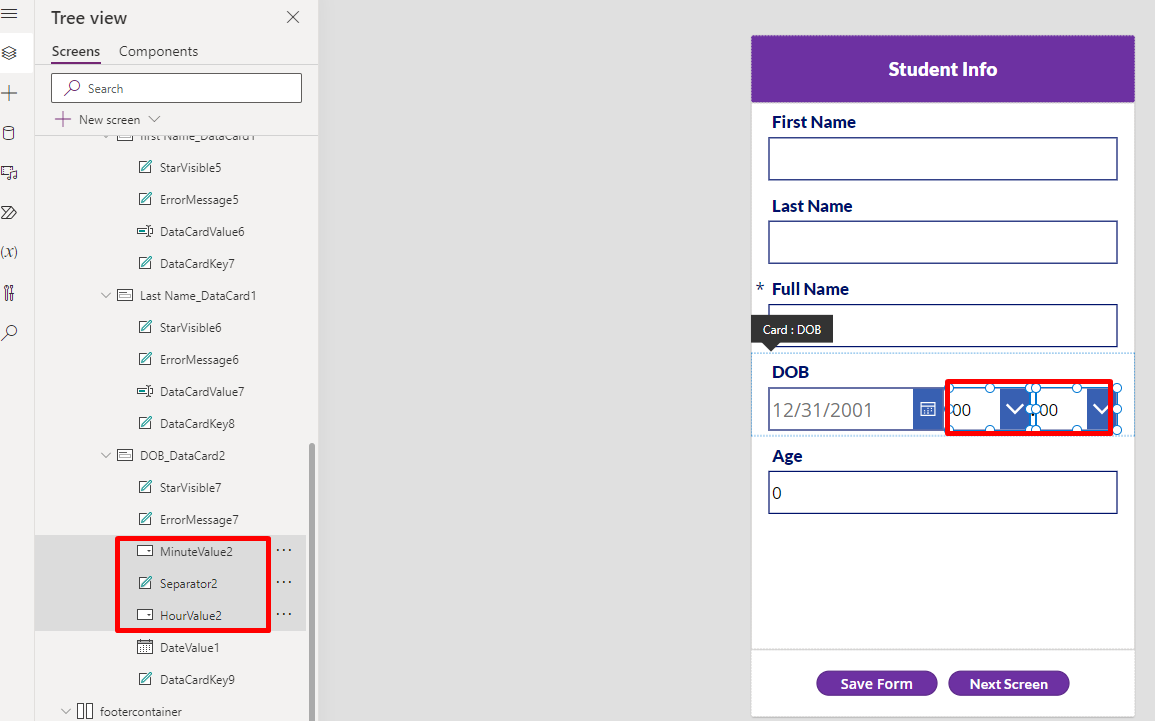Image resolution: width=1155 pixels, height=721 pixels.
Task: Open the Data cylinder icon in sidebar
Action: tap(10, 133)
